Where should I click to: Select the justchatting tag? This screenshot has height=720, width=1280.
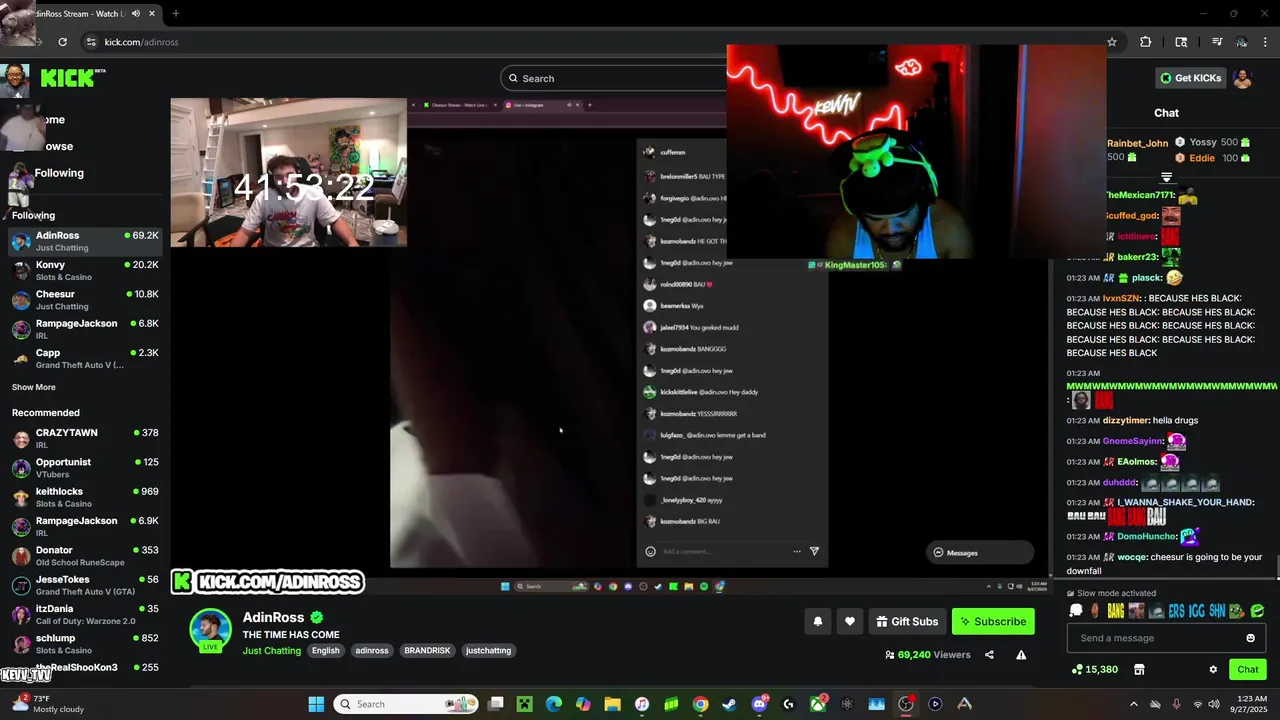tap(489, 650)
